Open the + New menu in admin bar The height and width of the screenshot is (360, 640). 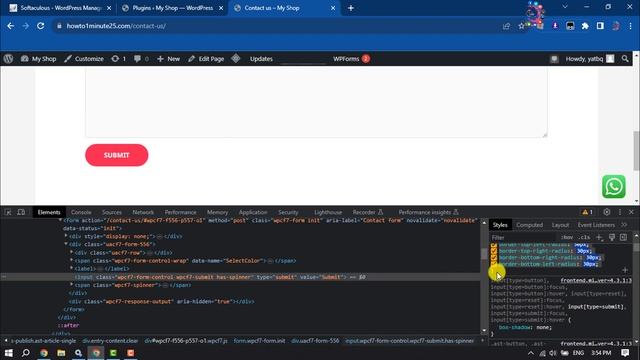tap(169, 59)
